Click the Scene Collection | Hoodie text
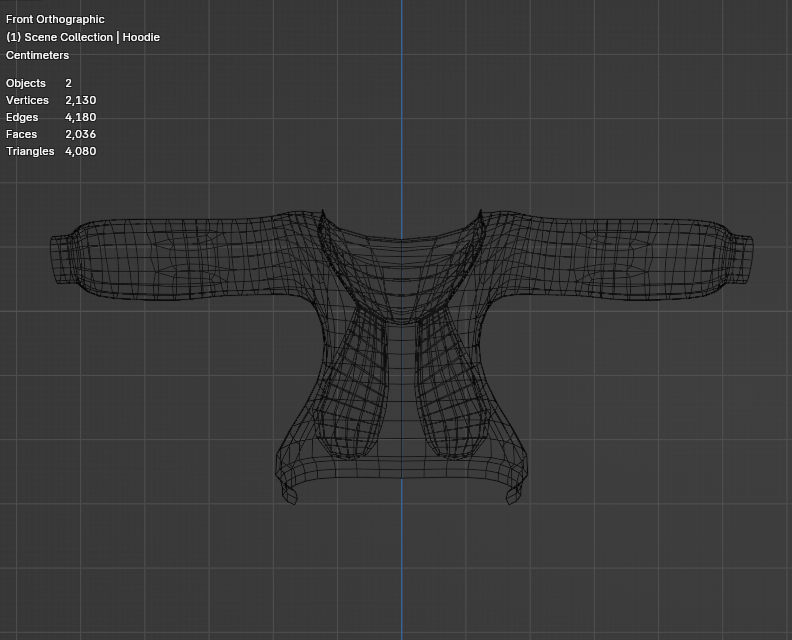The image size is (792, 640). 83,37
